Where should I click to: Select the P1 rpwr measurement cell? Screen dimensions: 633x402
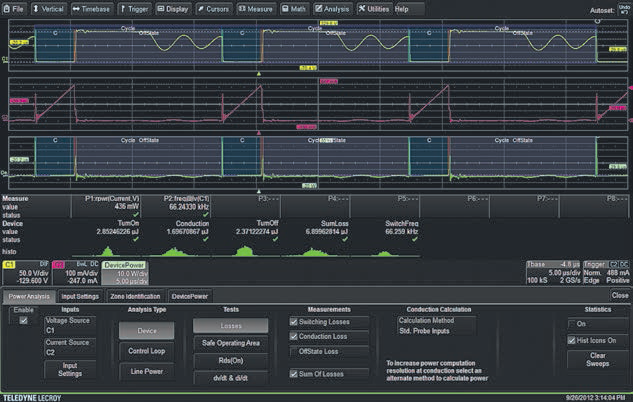click(106, 207)
